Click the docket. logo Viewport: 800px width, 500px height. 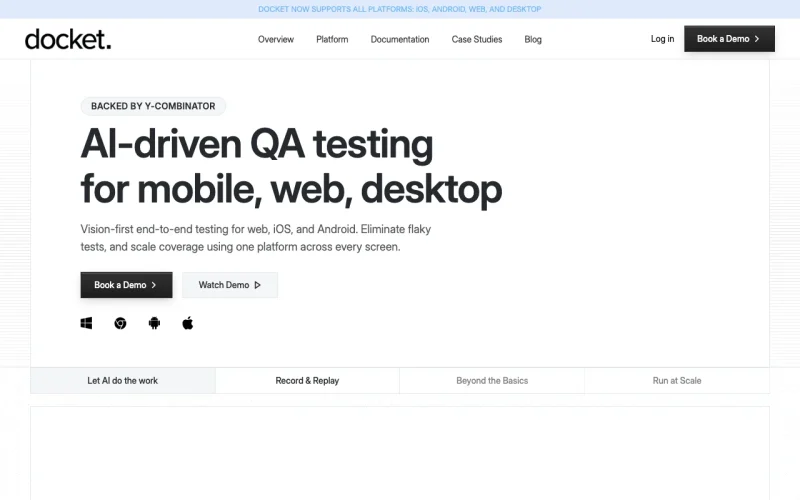click(68, 39)
